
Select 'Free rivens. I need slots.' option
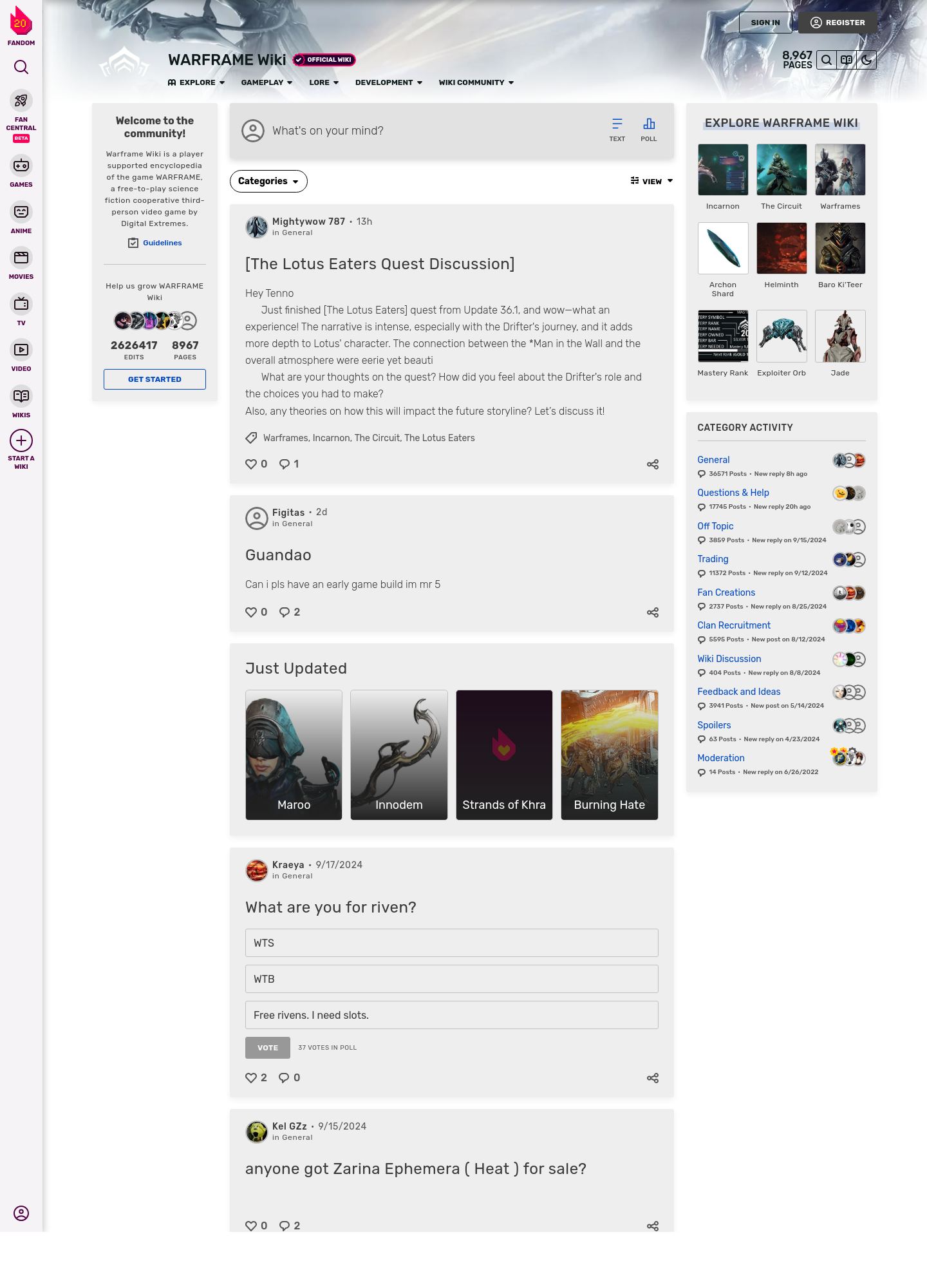[x=452, y=1015]
